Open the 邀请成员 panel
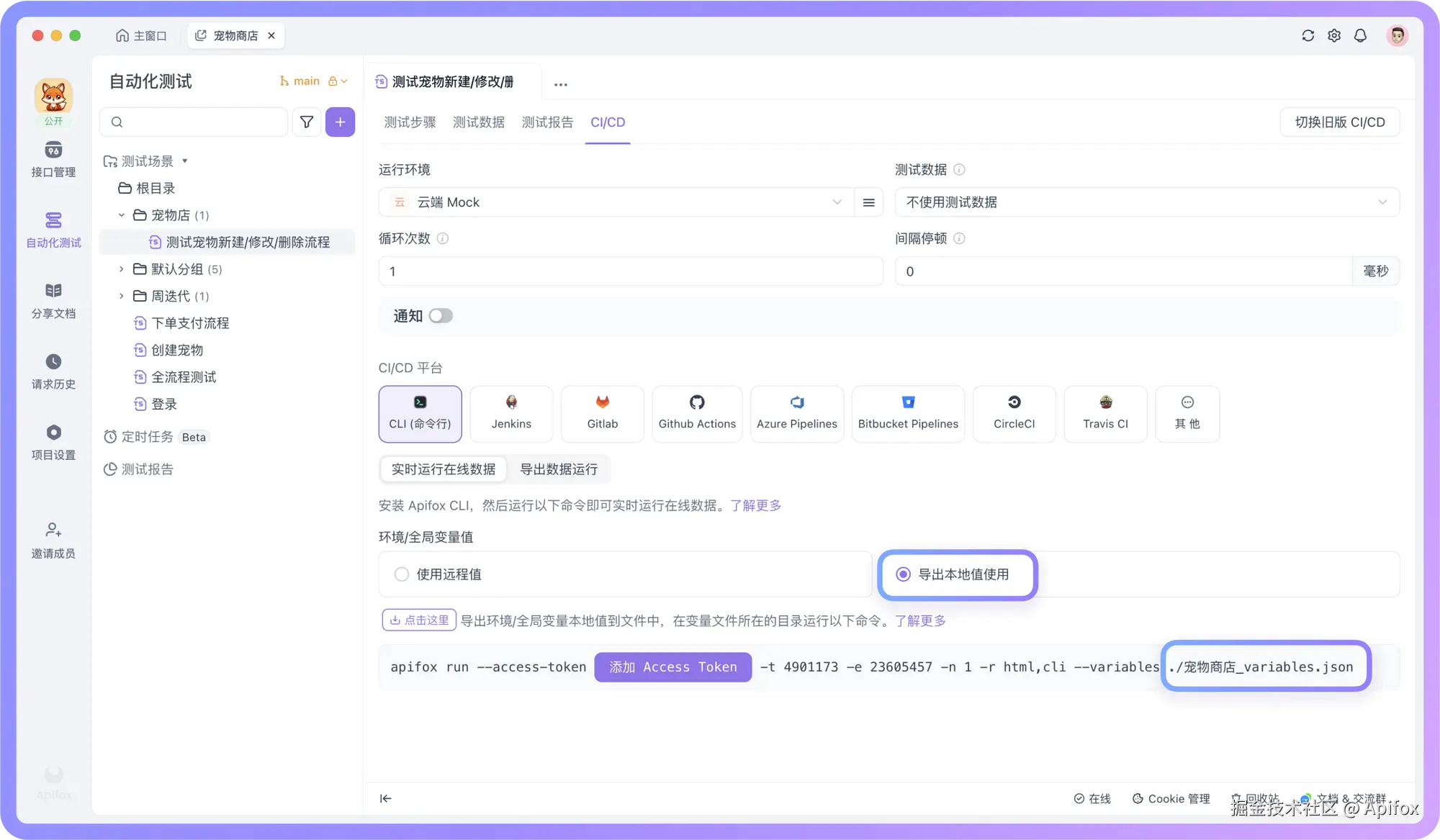This screenshot has height=840, width=1440. 53,540
